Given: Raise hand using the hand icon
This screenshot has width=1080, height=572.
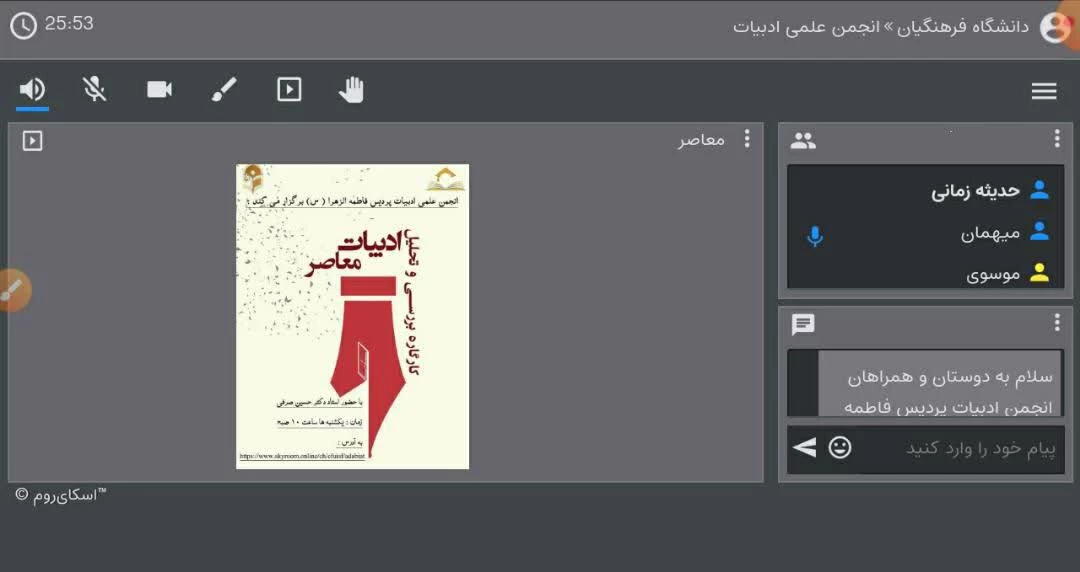Looking at the screenshot, I should point(351,90).
